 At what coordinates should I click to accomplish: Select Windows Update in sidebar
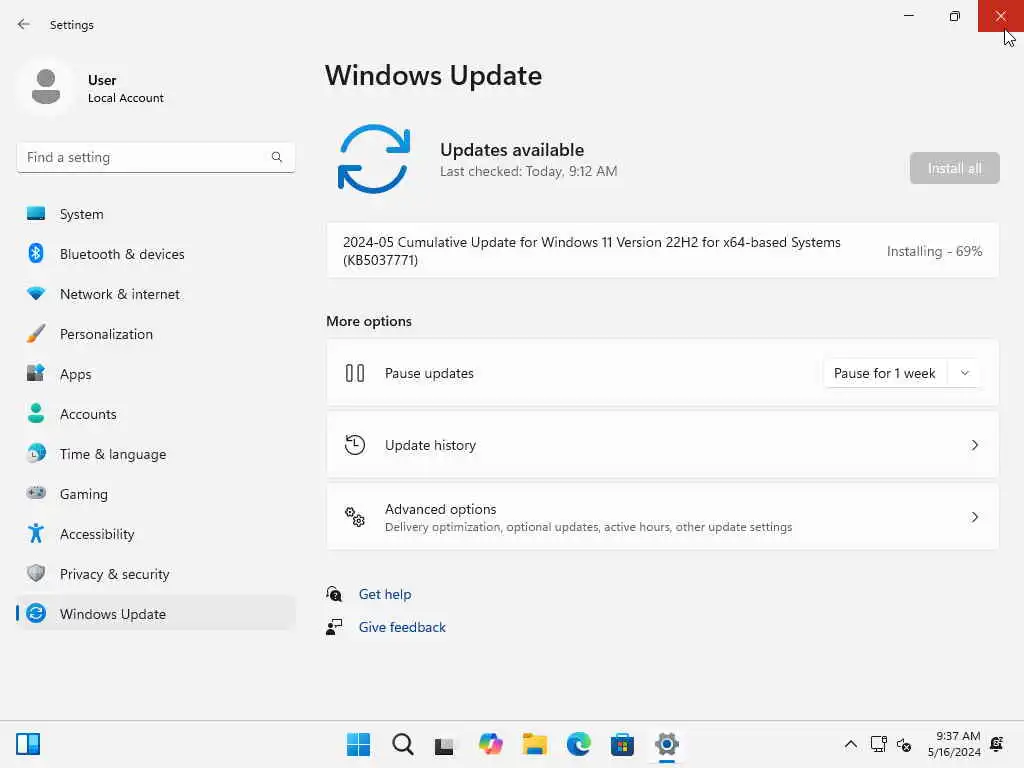[x=155, y=613]
